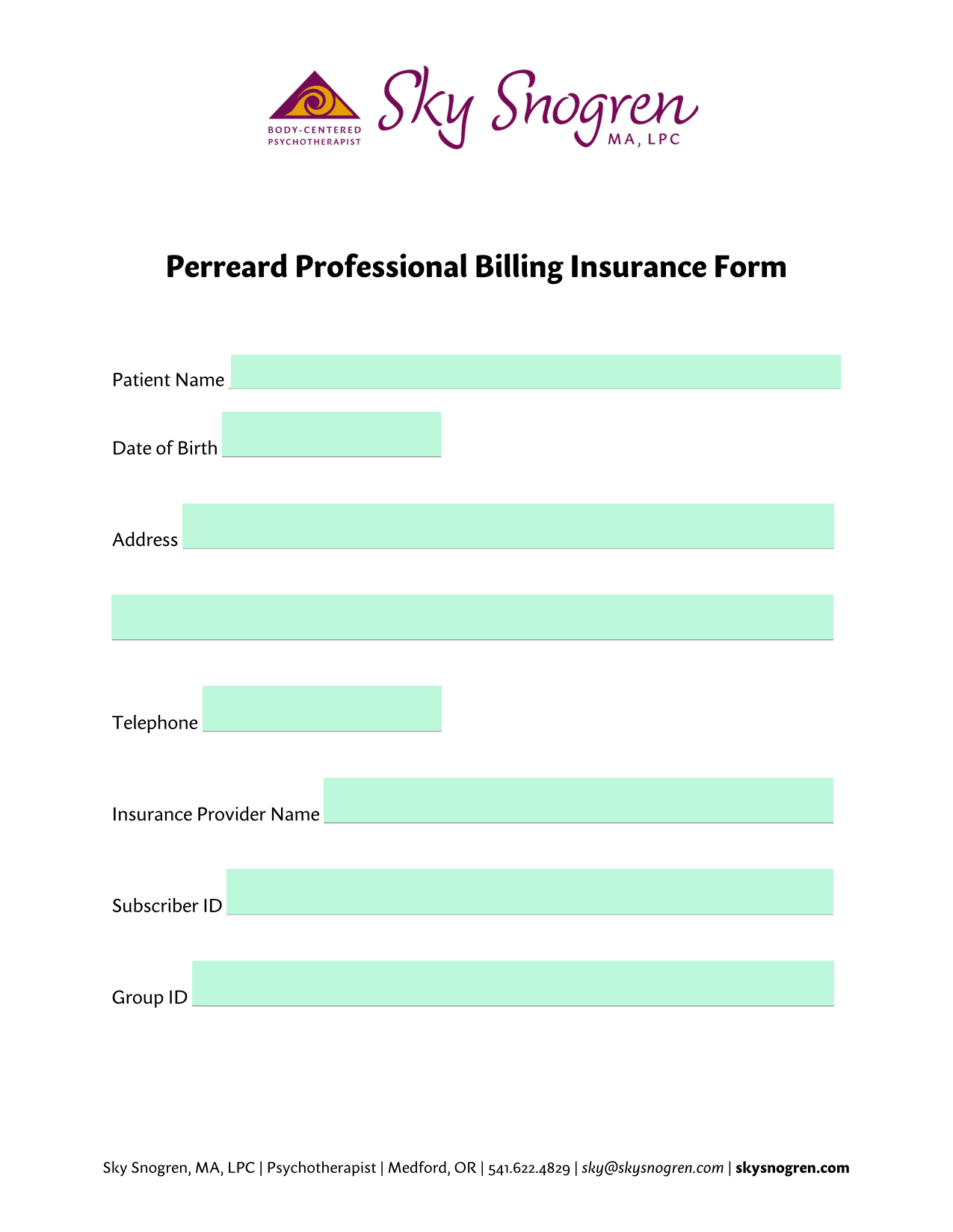Click the Patient Name label

(168, 380)
